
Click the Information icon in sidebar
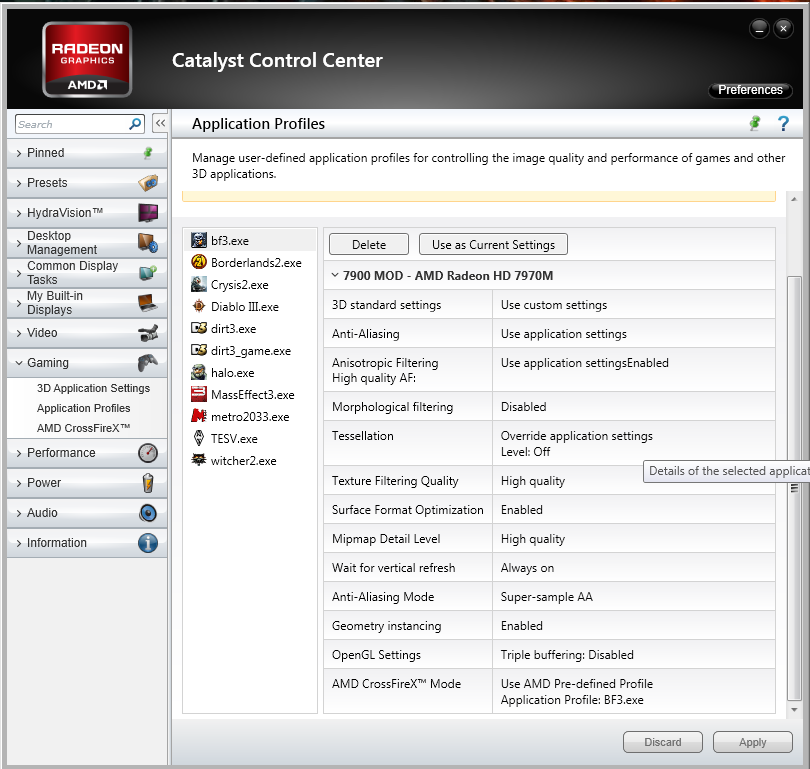point(148,543)
